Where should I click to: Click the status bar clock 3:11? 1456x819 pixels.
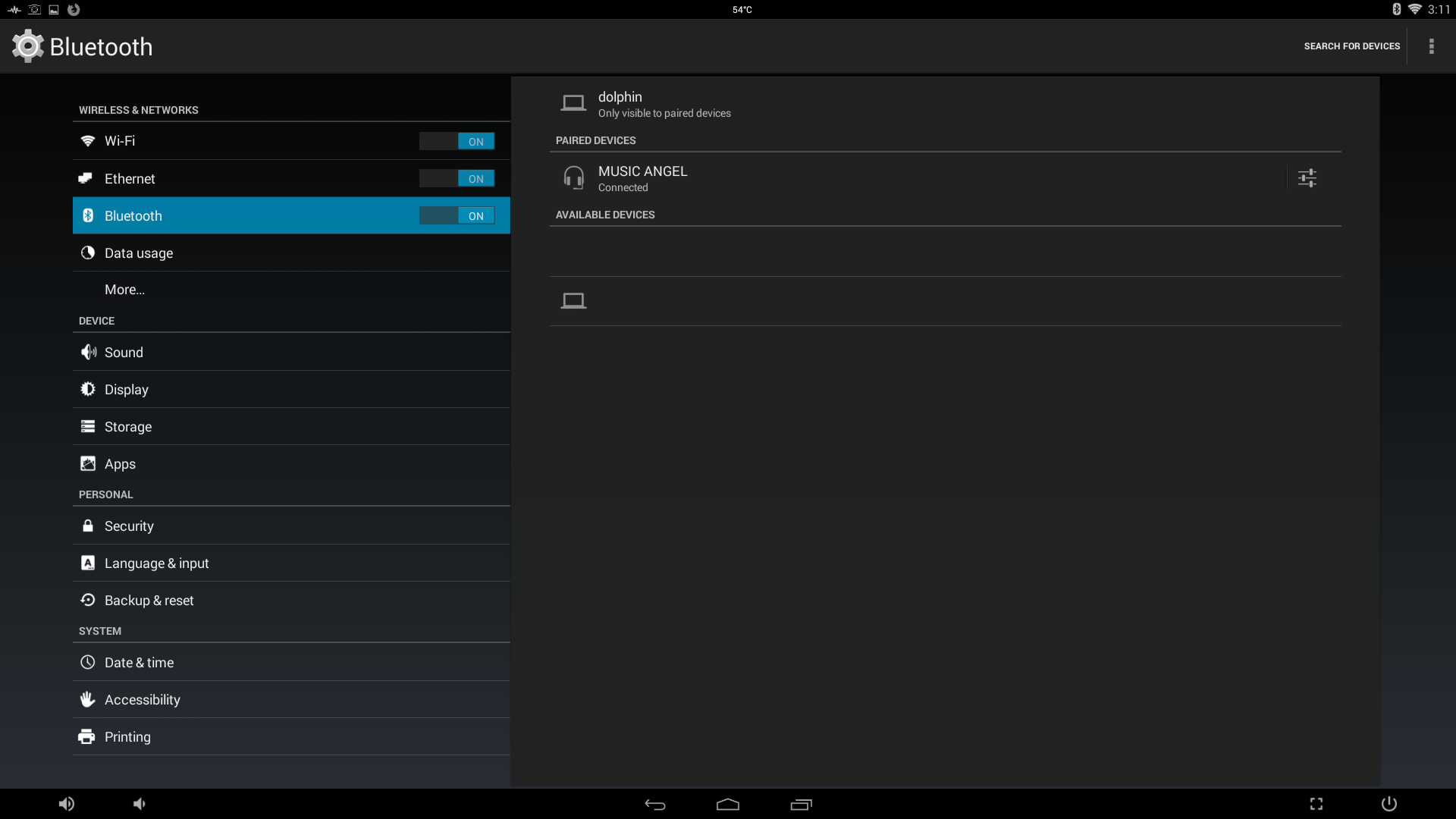coord(1439,9)
